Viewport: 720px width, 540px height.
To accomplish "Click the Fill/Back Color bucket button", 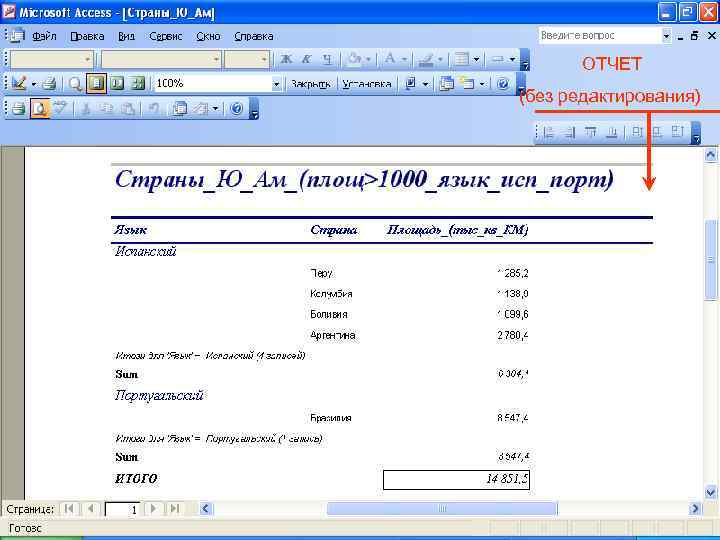I will pyautogui.click(x=354, y=59).
